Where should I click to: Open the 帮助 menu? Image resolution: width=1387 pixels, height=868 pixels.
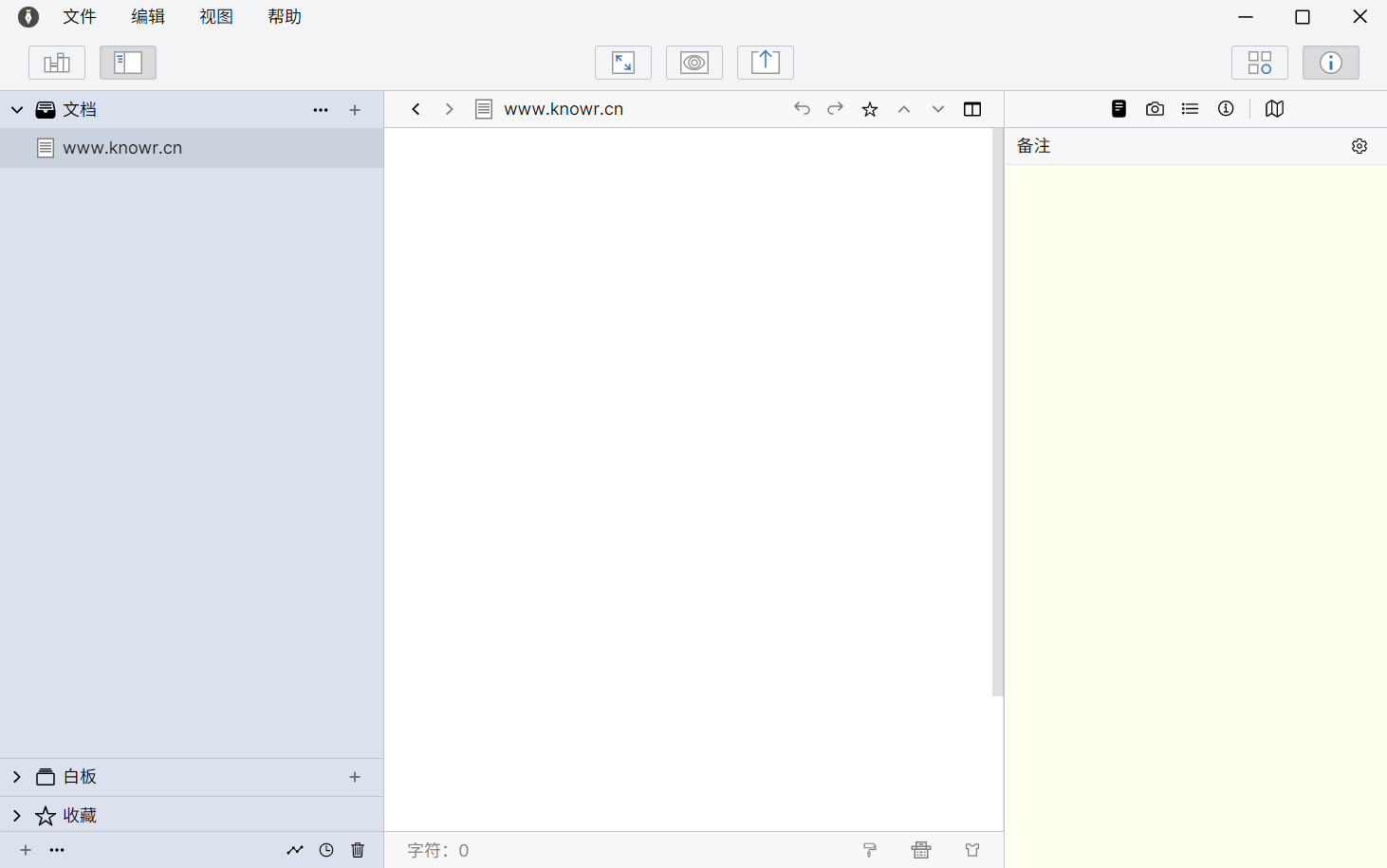[x=285, y=17]
